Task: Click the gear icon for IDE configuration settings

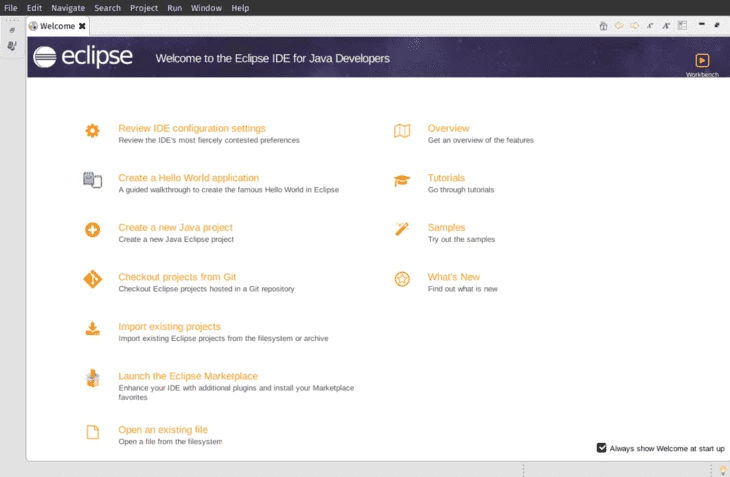Action: [92, 131]
